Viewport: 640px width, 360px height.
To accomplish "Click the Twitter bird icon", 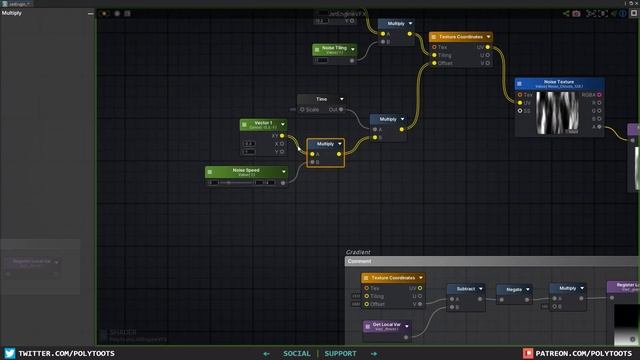I will coord(10,353).
